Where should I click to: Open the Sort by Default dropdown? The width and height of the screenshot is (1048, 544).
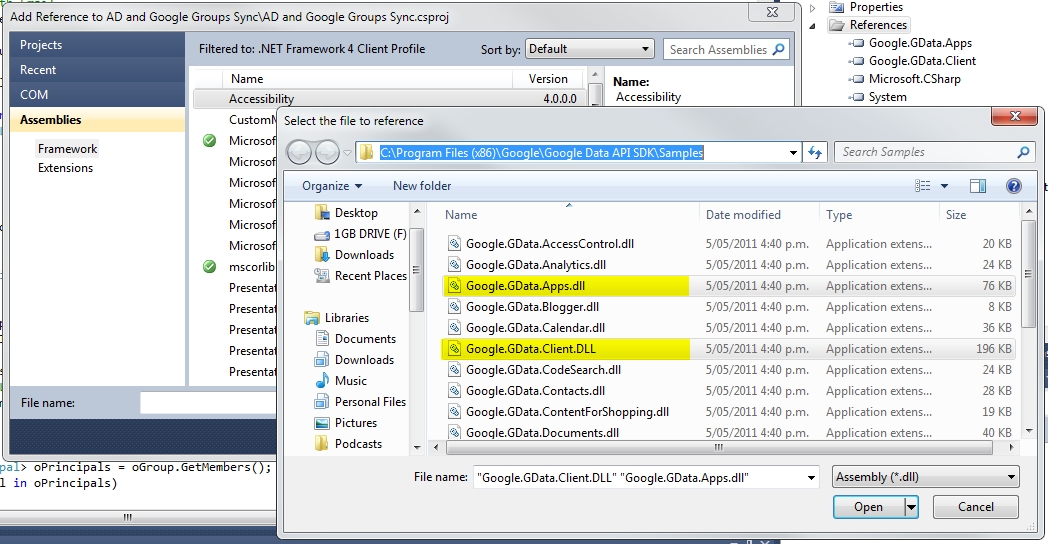pyautogui.click(x=590, y=49)
